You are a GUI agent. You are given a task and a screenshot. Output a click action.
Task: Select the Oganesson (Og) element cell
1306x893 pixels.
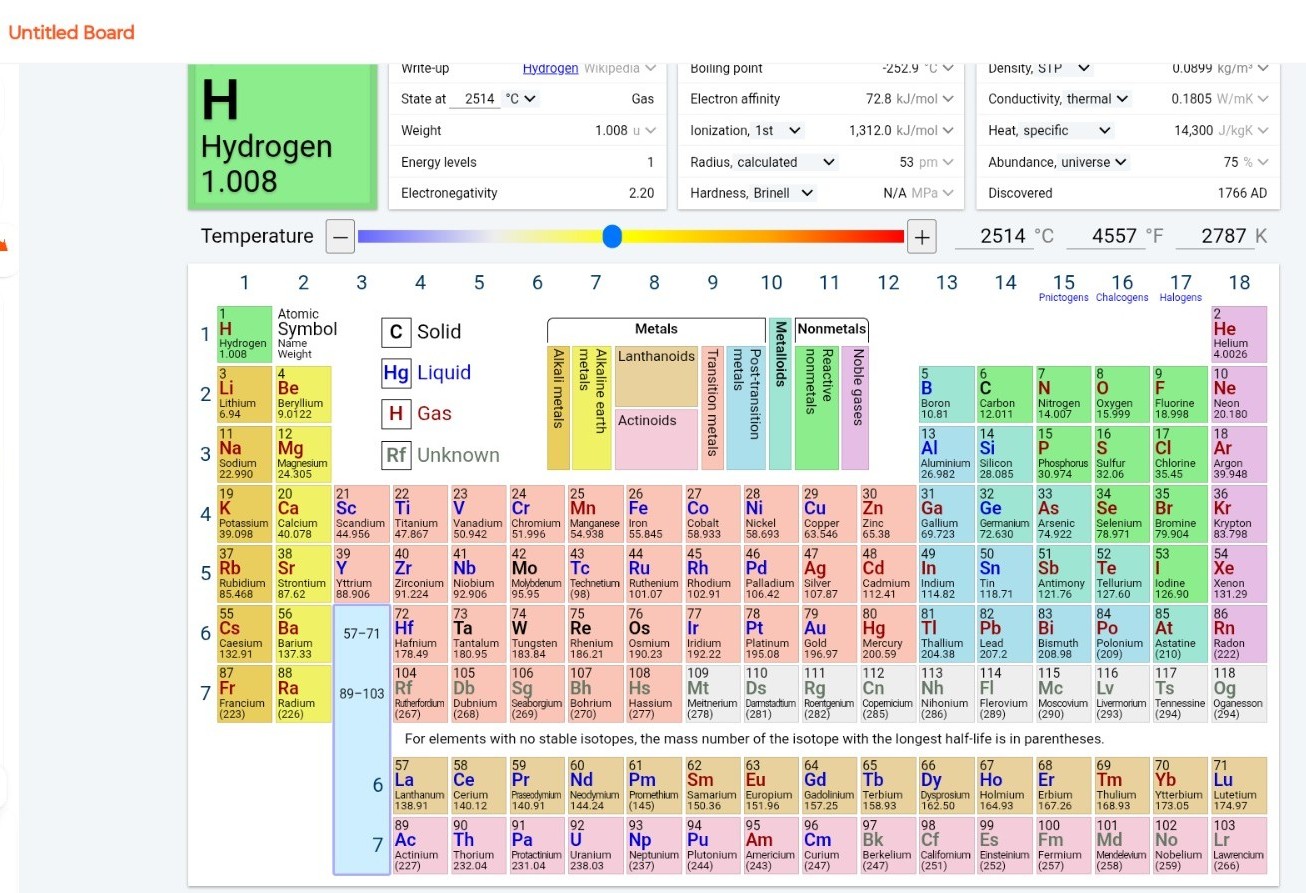point(1239,694)
